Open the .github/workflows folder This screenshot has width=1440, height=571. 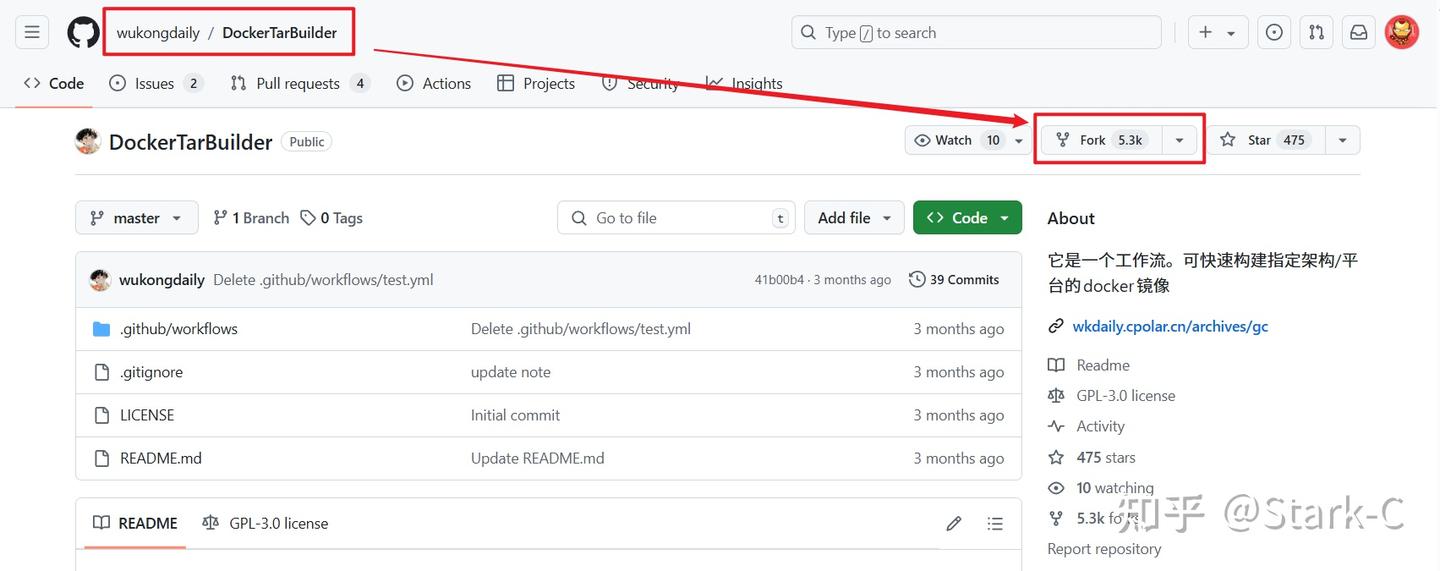(179, 329)
